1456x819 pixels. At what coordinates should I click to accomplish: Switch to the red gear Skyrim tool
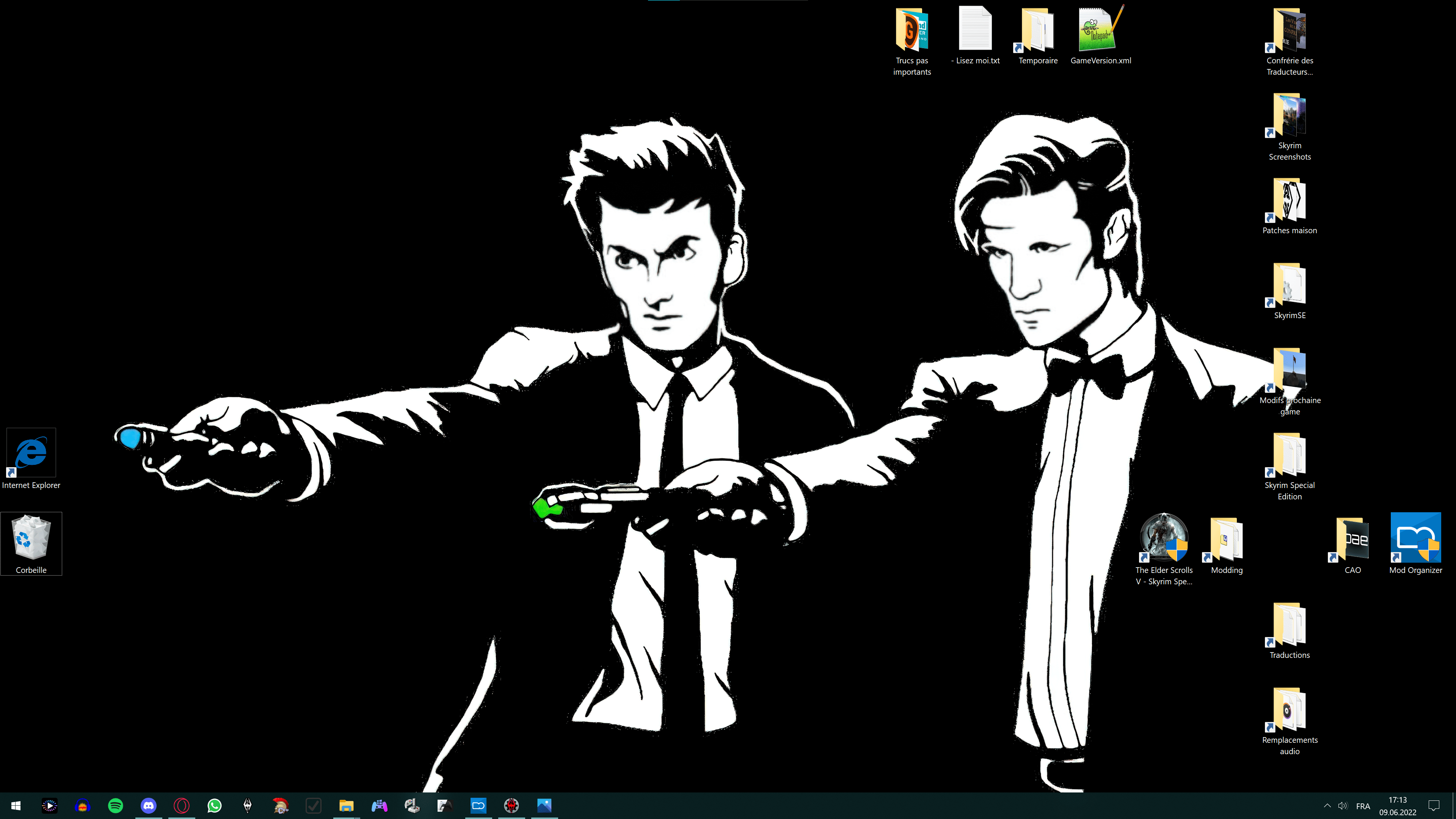[x=511, y=805]
